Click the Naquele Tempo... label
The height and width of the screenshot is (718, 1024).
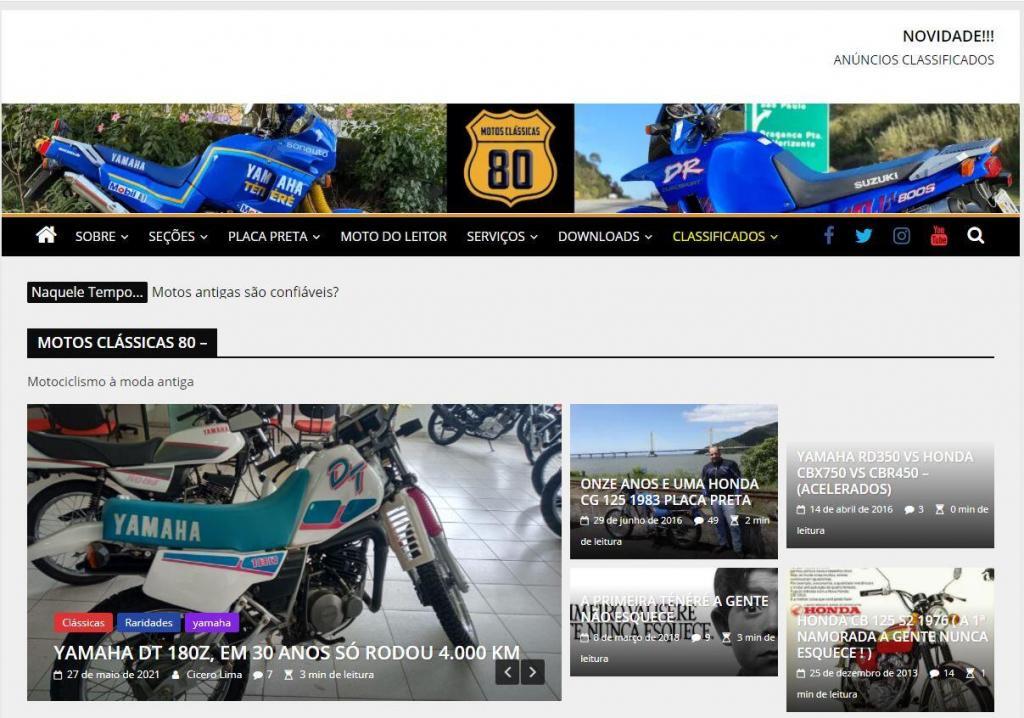coord(87,292)
